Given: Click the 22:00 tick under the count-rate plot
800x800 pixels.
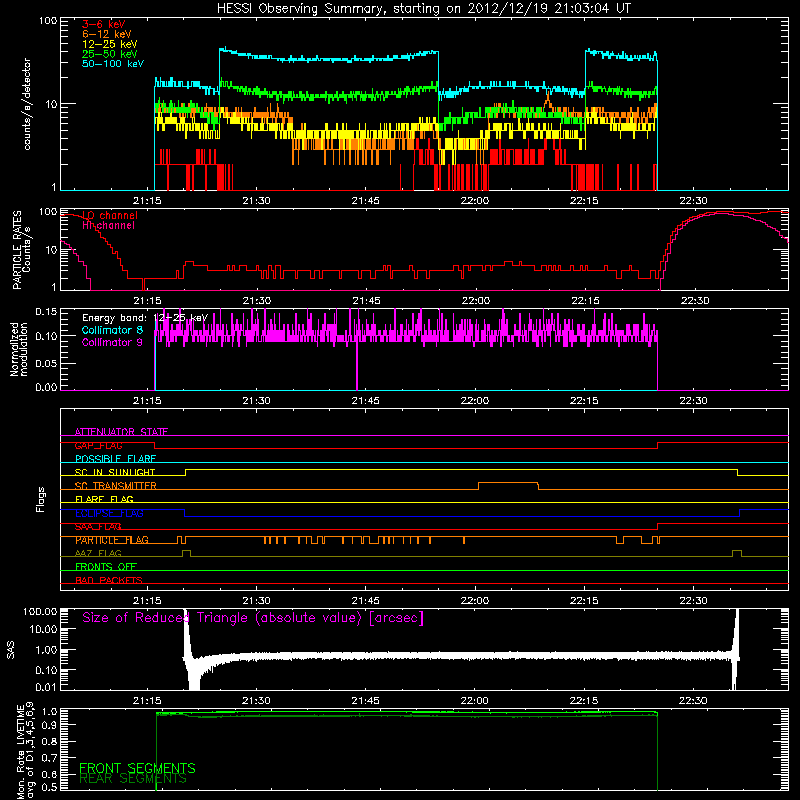Looking at the screenshot, I should click(x=475, y=201).
